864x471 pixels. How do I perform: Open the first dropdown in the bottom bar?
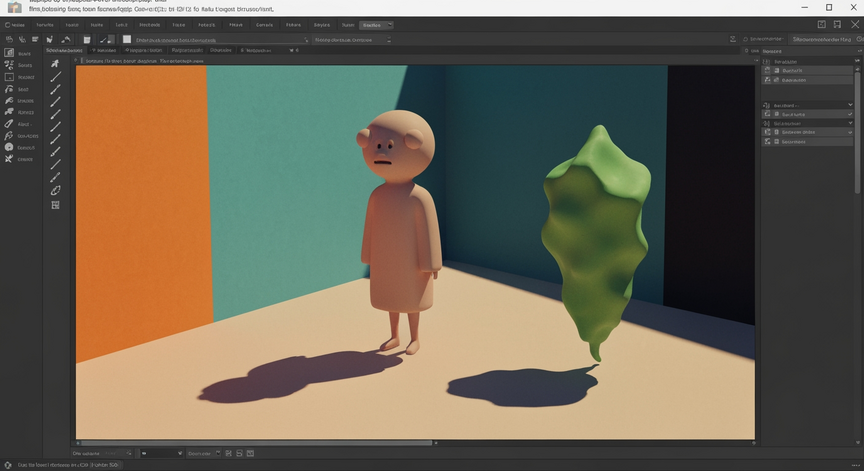[161, 453]
